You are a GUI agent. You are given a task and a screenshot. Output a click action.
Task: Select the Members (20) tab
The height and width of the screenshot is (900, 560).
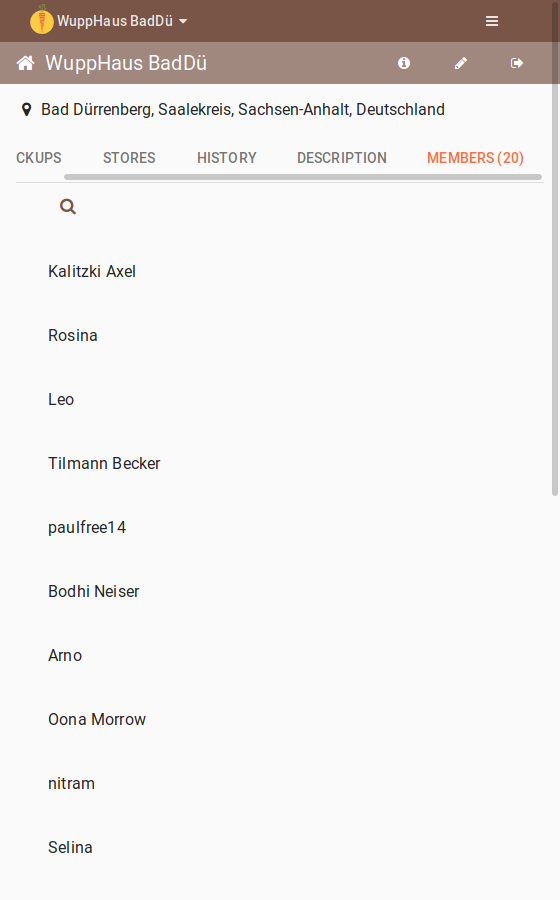[475, 158]
